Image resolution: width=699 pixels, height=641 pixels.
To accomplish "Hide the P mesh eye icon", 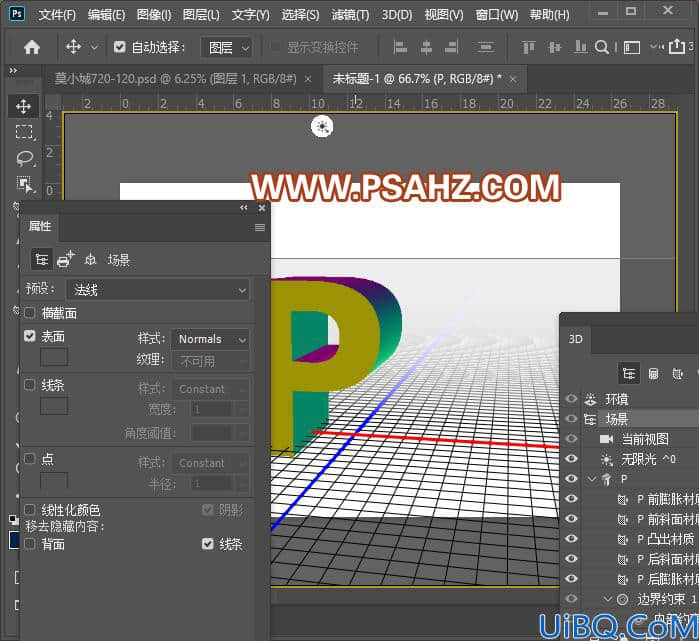I will 571,479.
